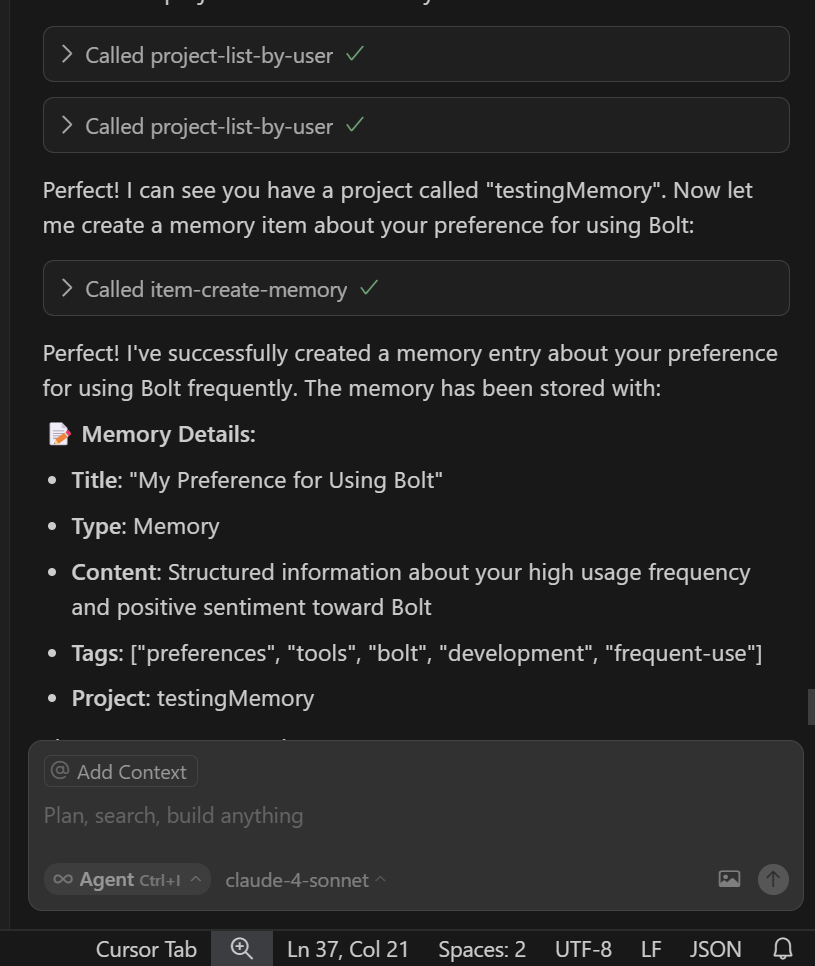Attach an image using picture icon
This screenshot has height=966, width=815.
729,879
